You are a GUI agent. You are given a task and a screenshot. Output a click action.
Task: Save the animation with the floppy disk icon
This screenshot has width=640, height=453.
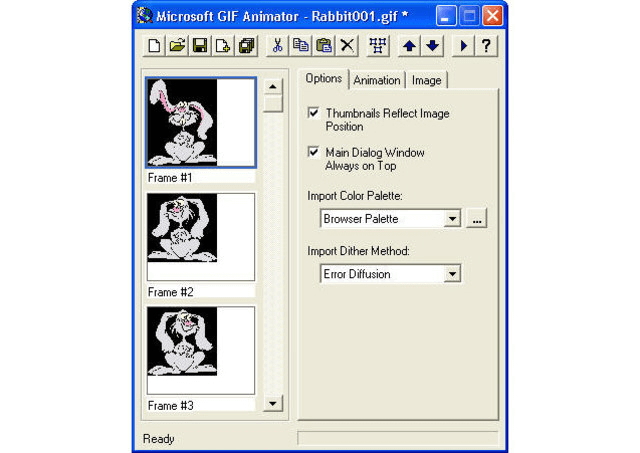(x=200, y=45)
